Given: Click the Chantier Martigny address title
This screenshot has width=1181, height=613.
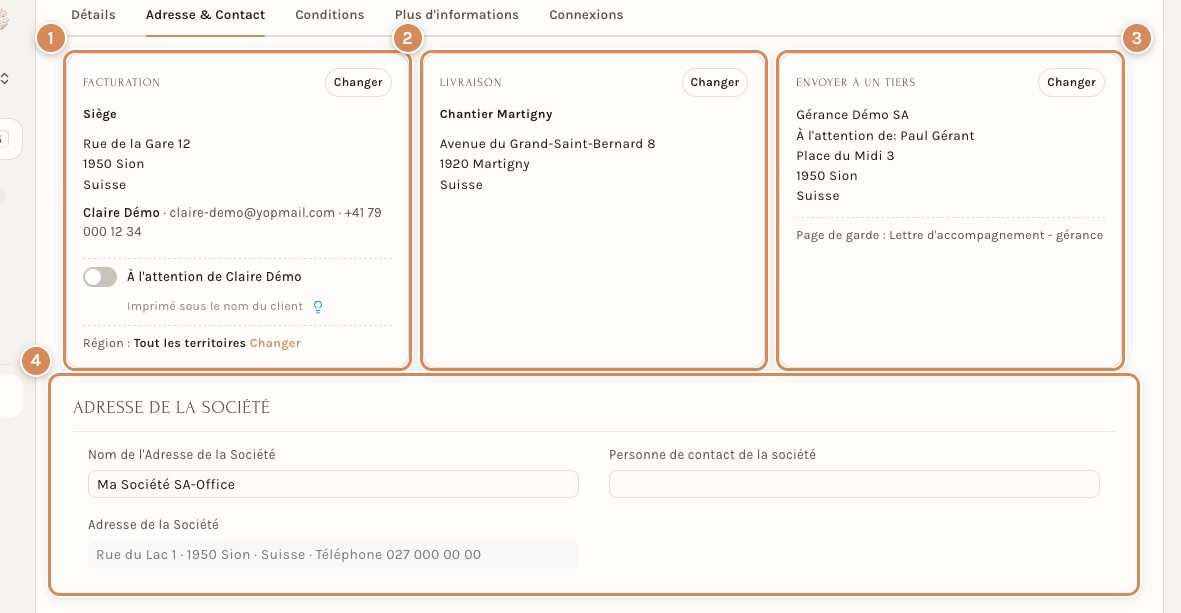Looking at the screenshot, I should pos(496,114).
